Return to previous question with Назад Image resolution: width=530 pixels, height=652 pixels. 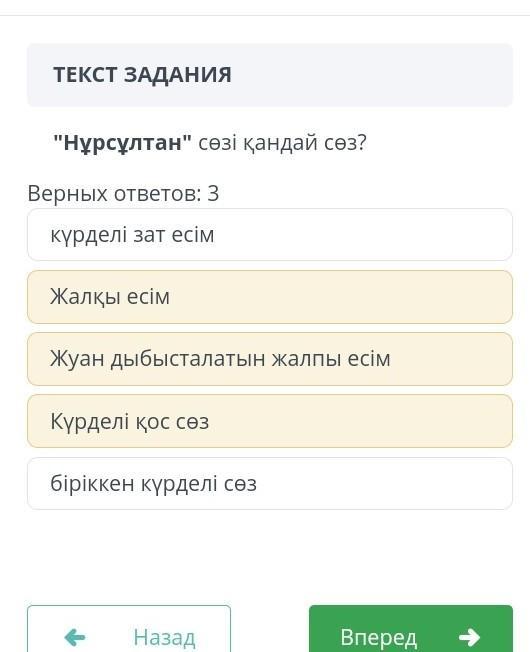(x=129, y=629)
